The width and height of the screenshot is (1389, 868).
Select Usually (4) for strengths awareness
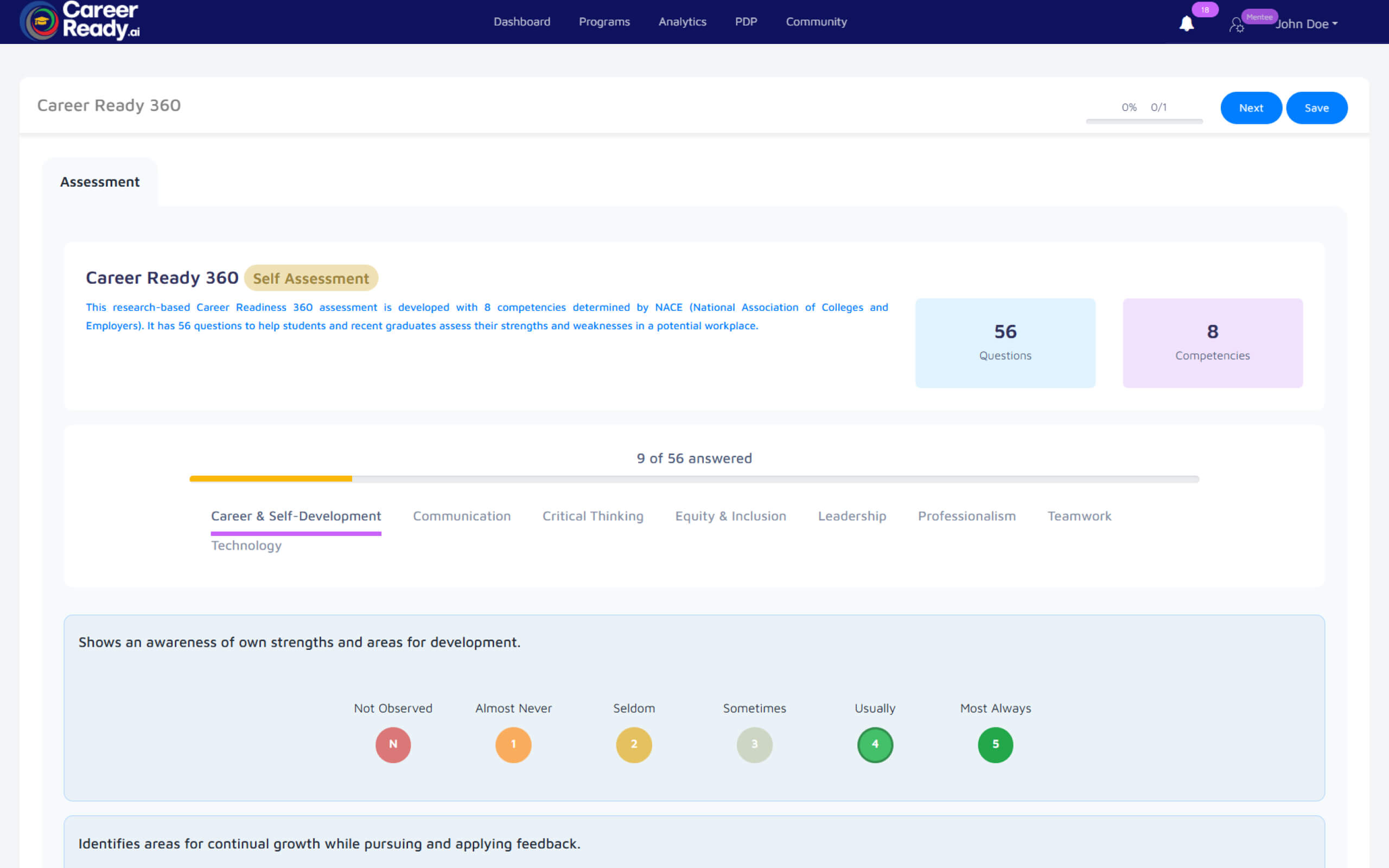pos(875,744)
